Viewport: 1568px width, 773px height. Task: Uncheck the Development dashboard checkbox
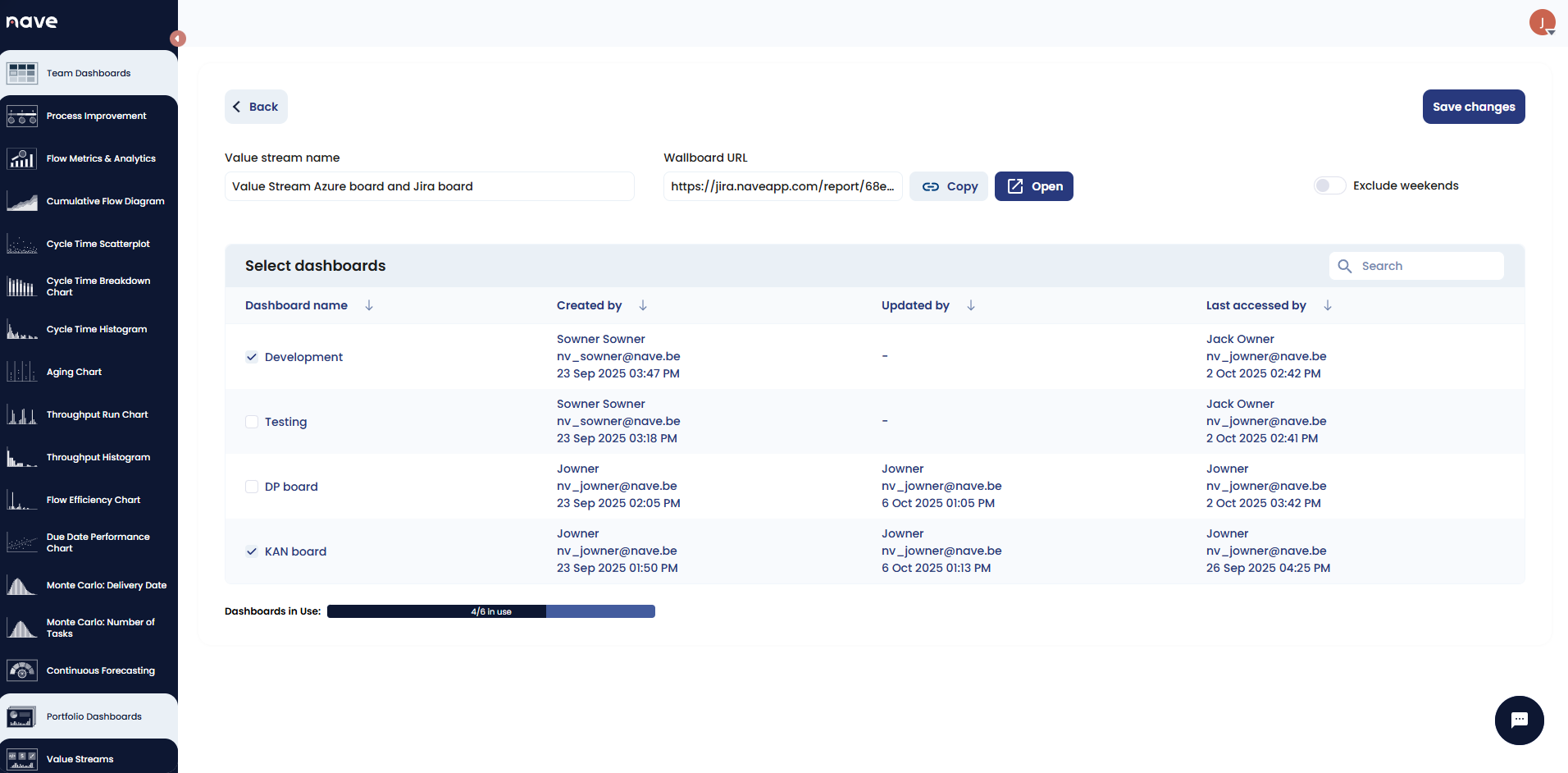pos(252,357)
